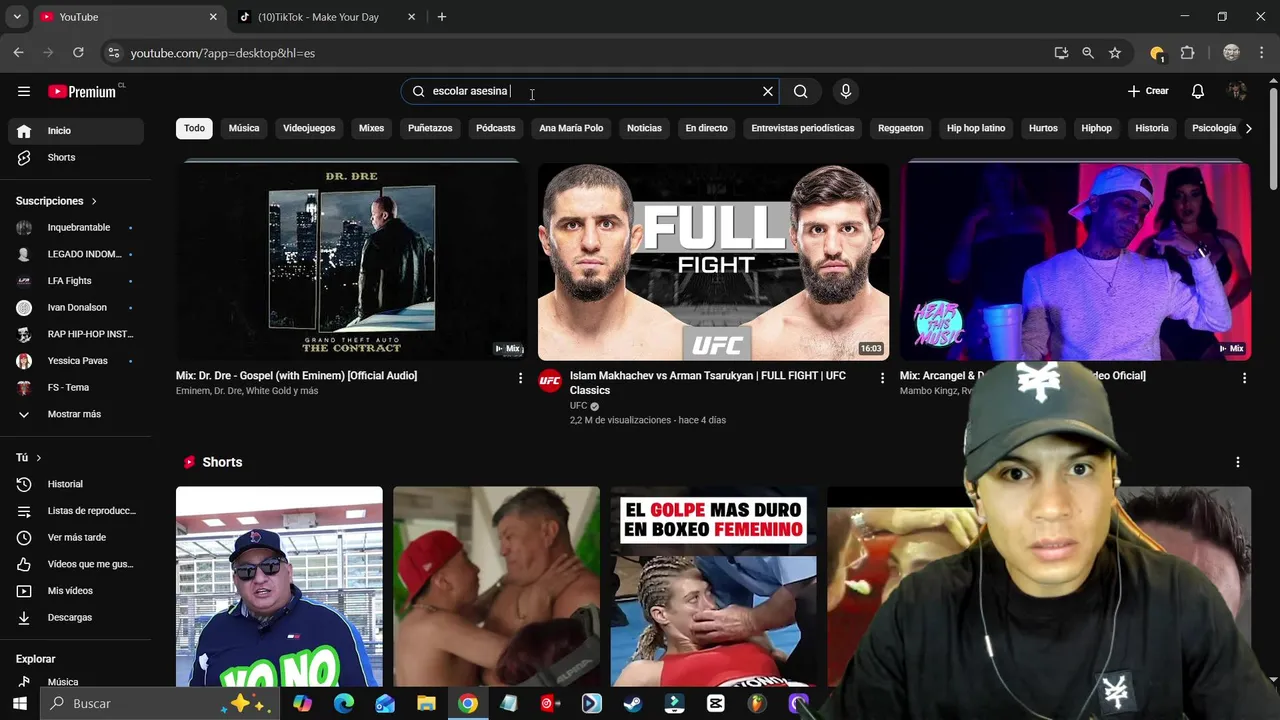Go to Shorts in the sidebar

[76, 157]
